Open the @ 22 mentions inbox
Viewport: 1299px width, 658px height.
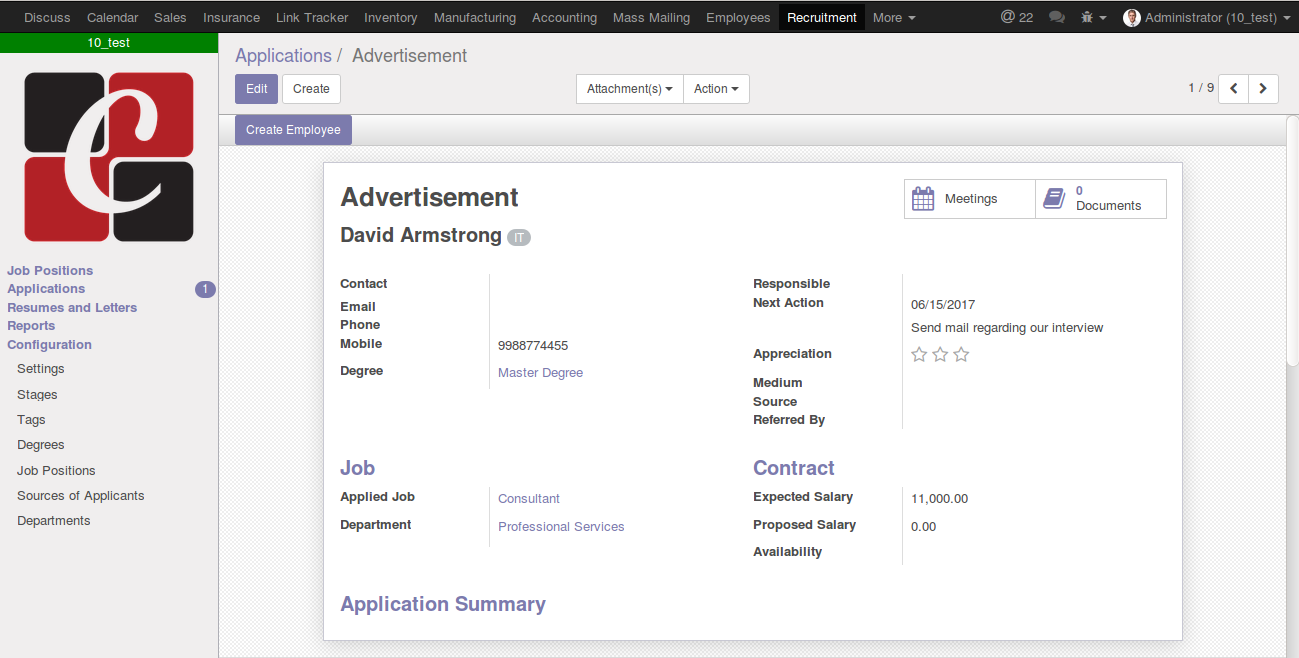click(1017, 18)
